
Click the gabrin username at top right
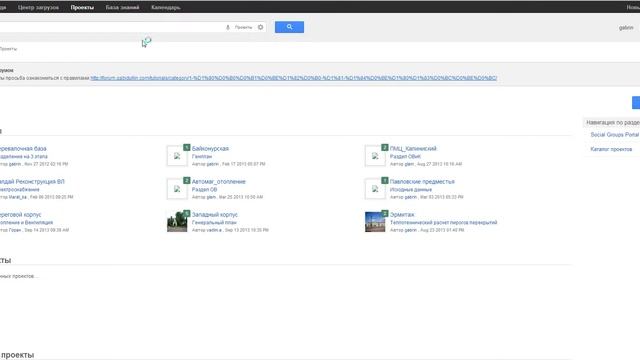click(x=626, y=27)
